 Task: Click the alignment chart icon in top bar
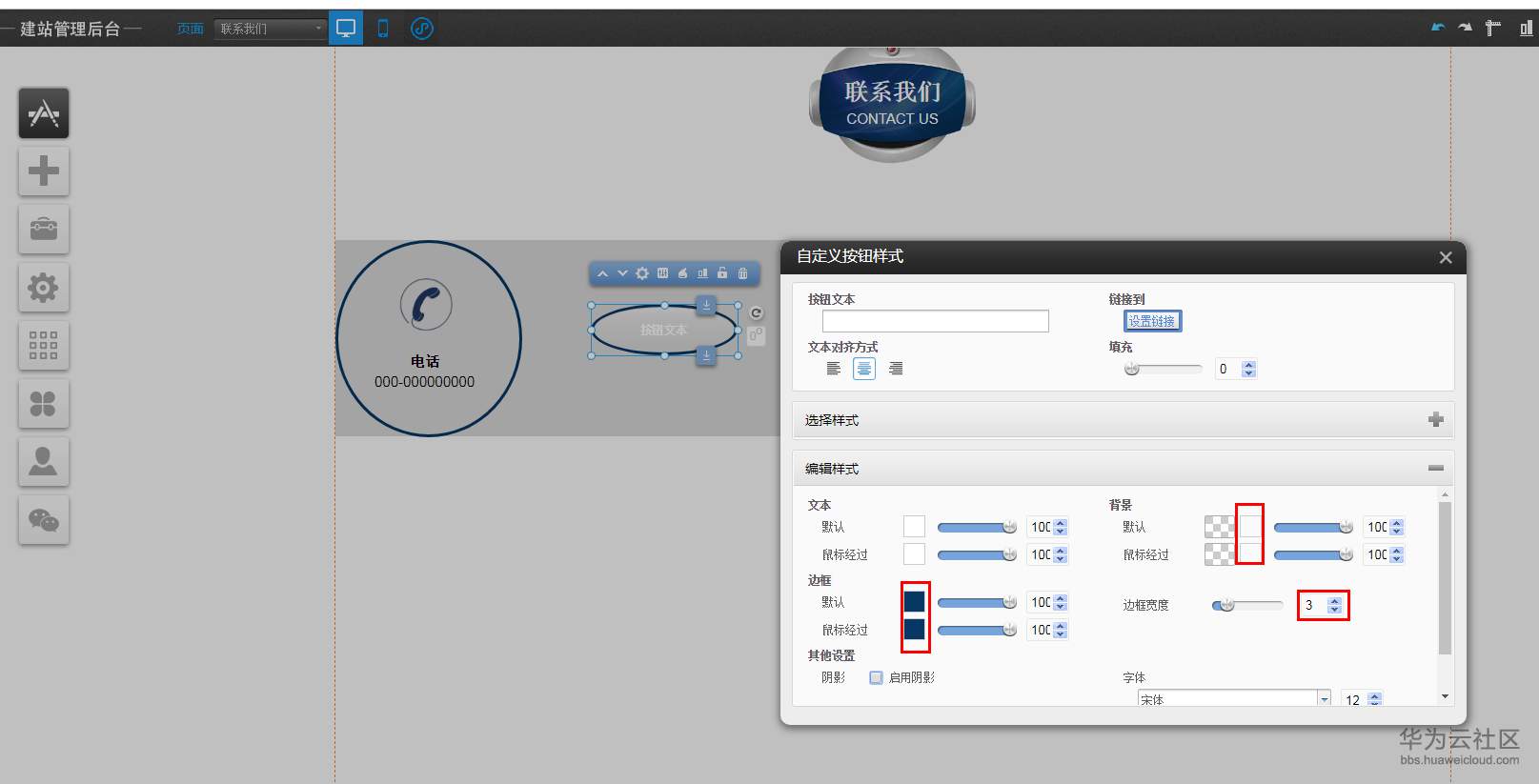[1526, 28]
